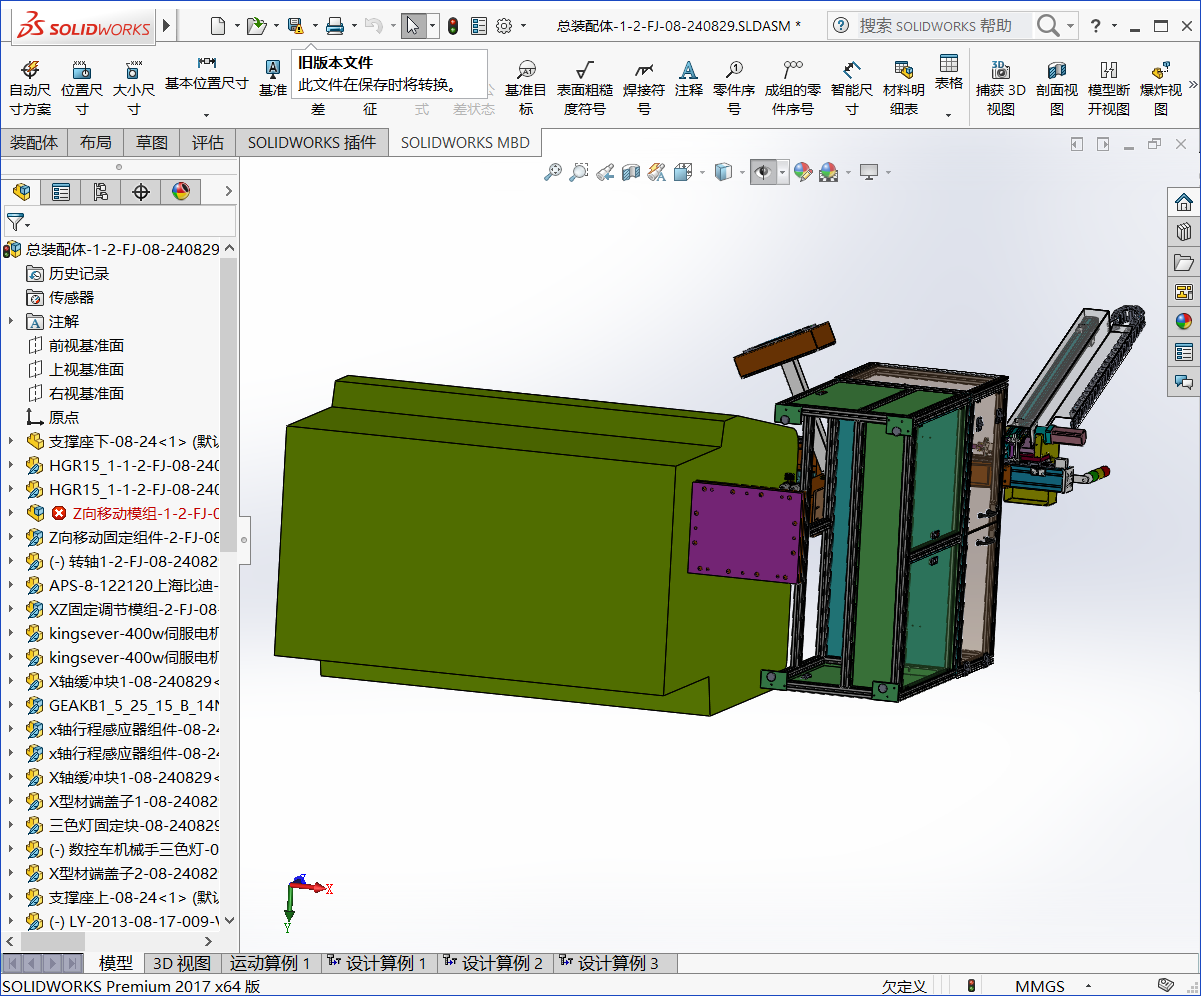The width and height of the screenshot is (1201, 996).
Task: Expand the 注解 annotations tree node
Action: 11,322
